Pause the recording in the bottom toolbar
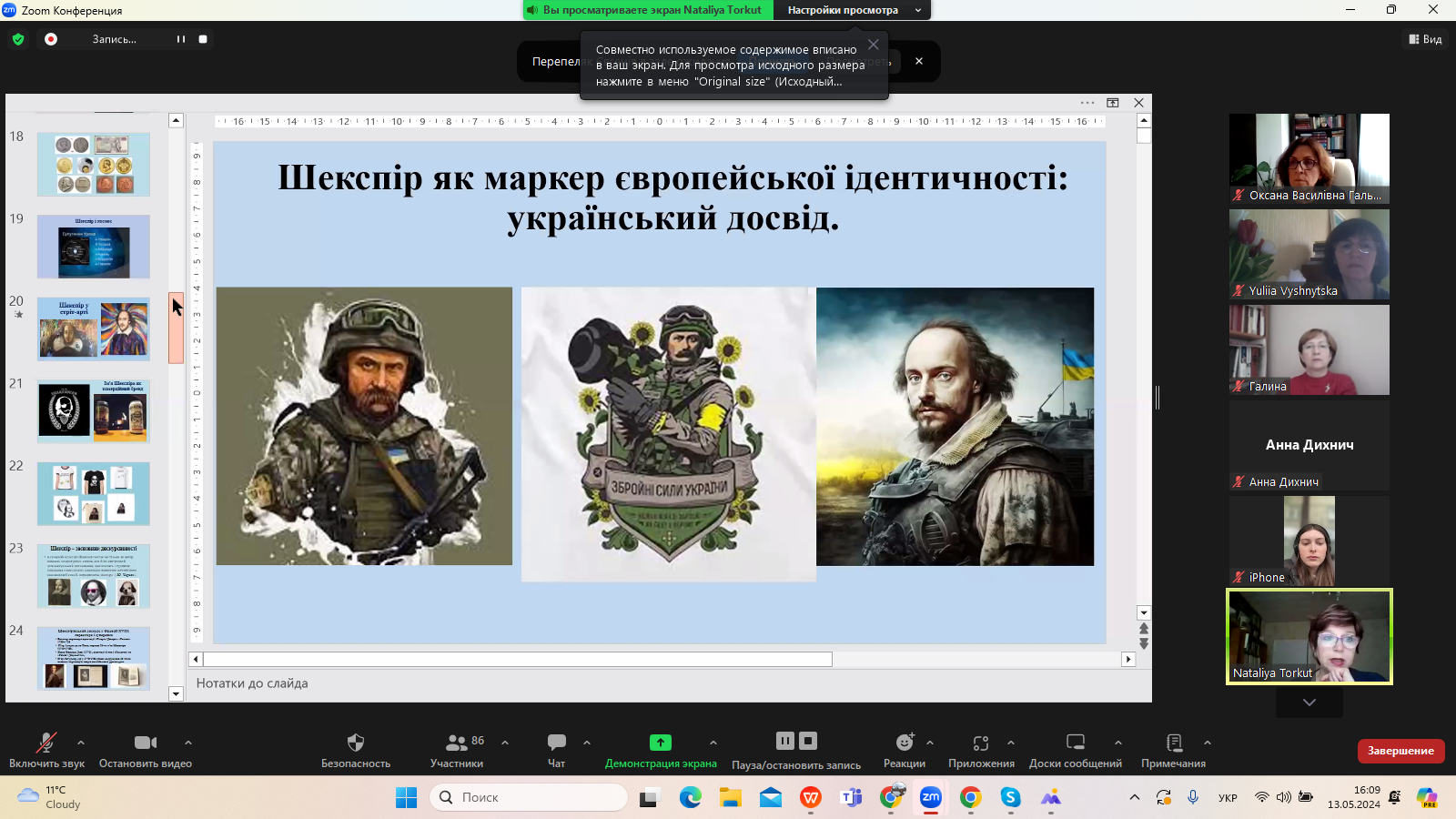 coord(785,741)
